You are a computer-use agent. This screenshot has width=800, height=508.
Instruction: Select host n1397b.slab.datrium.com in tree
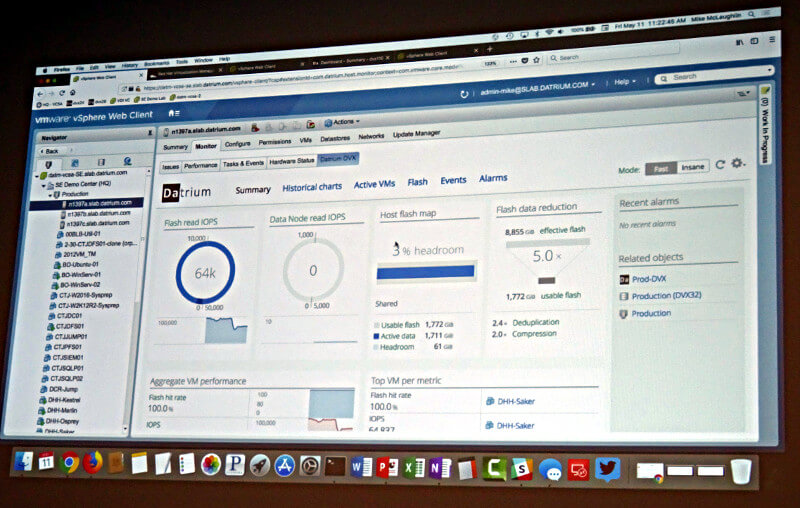pos(98,213)
